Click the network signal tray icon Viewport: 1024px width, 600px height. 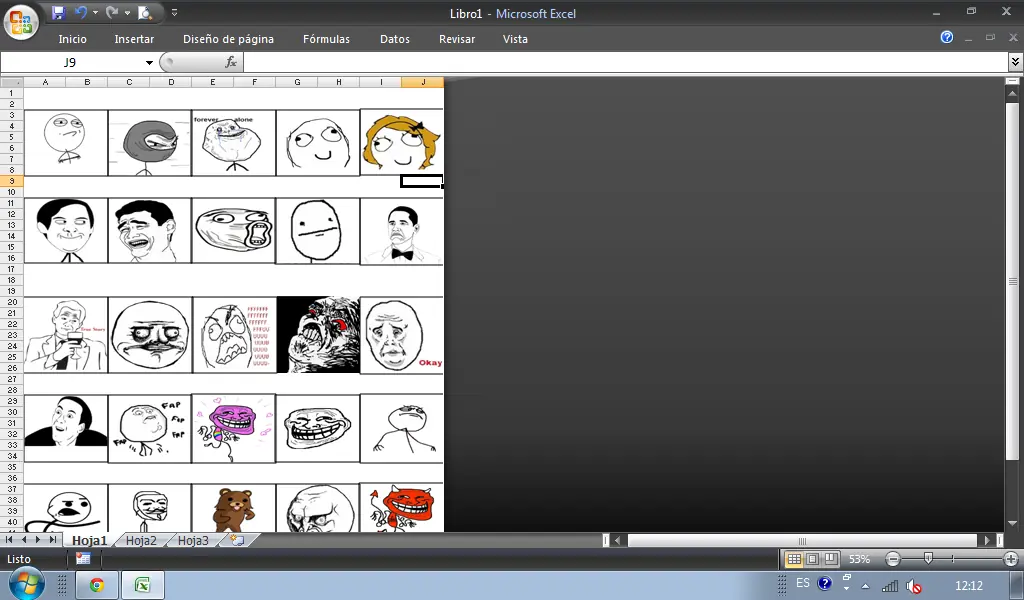[889, 586]
